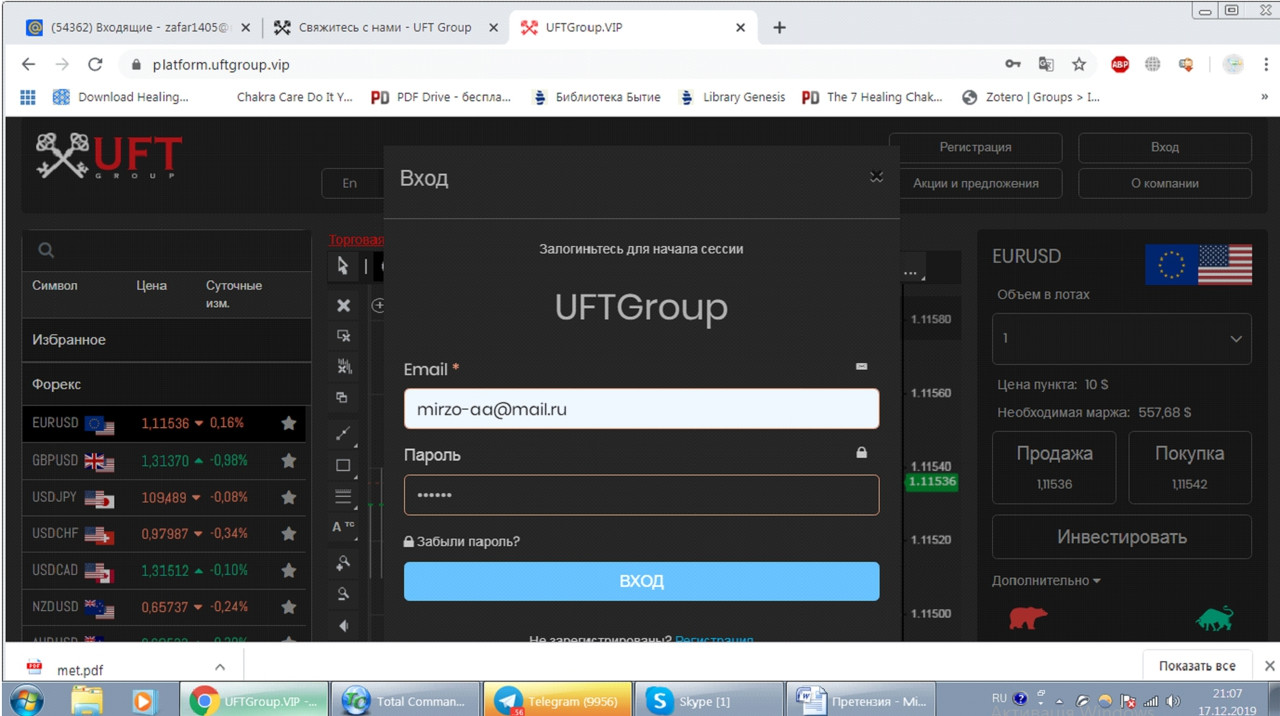Image resolution: width=1280 pixels, height=716 pixels.
Task: Toggle favorite star for GBPUSD
Action: pyautogui.click(x=289, y=461)
